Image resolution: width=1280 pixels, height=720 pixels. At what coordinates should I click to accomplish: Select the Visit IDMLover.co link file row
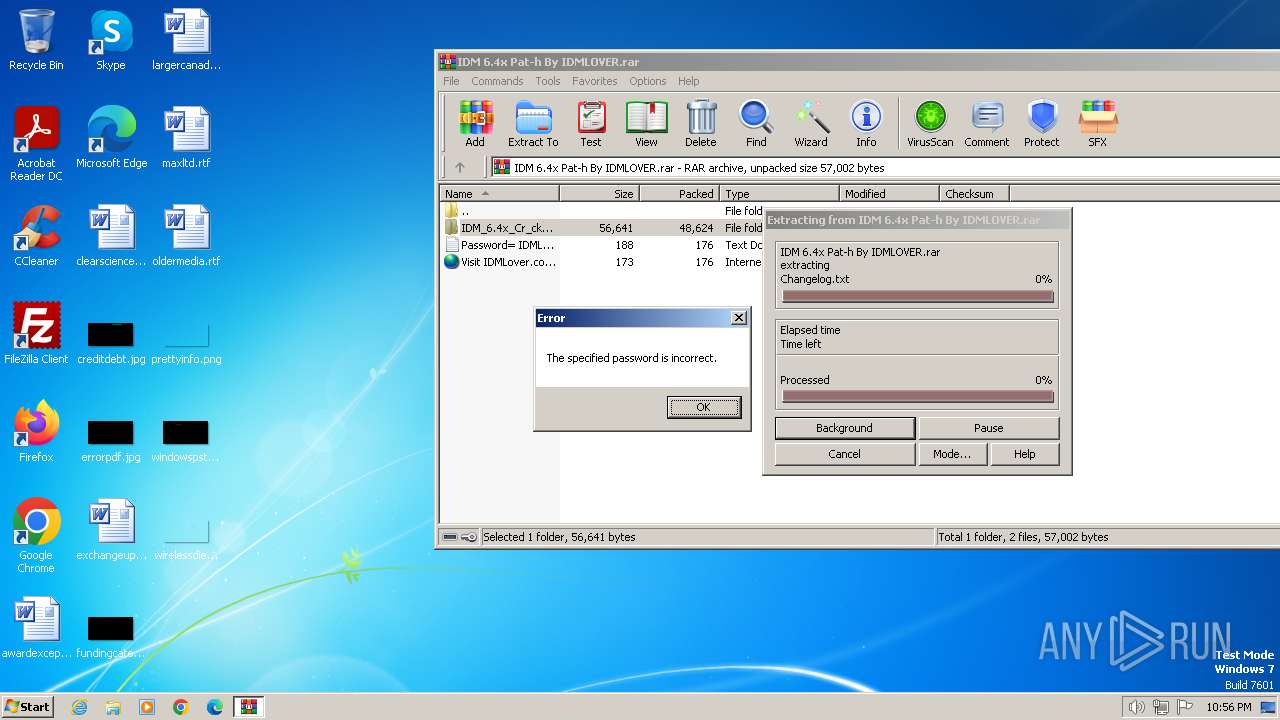[603, 262]
